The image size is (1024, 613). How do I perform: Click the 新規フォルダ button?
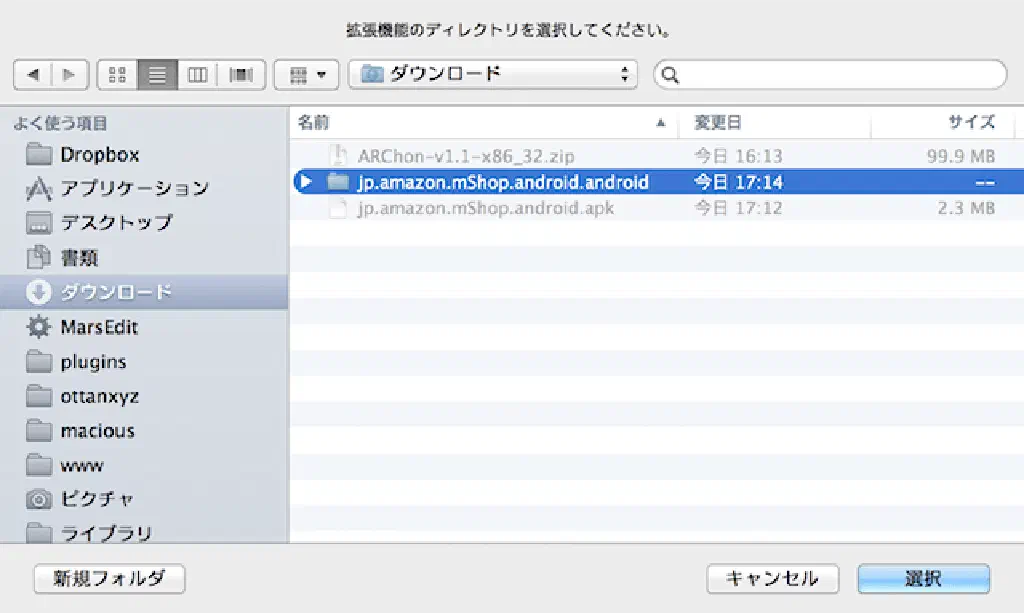(x=109, y=579)
